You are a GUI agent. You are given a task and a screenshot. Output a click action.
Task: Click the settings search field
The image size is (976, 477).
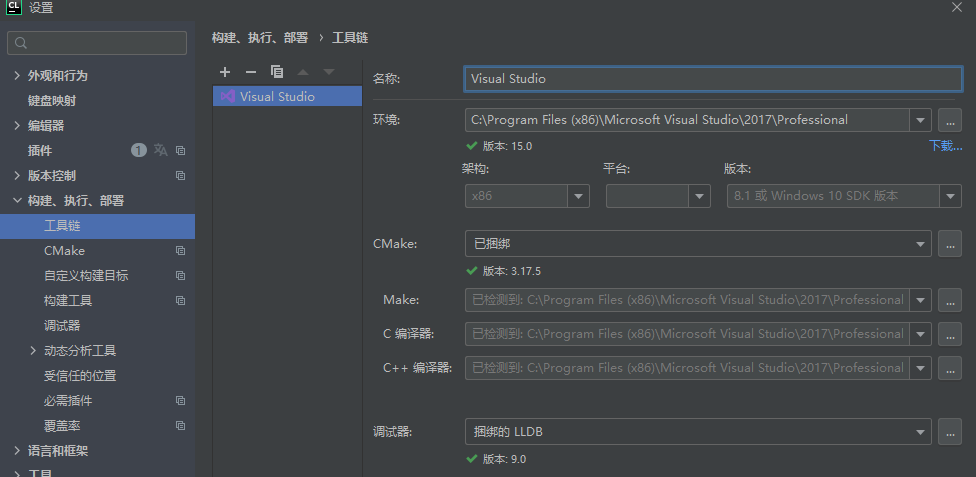97,43
